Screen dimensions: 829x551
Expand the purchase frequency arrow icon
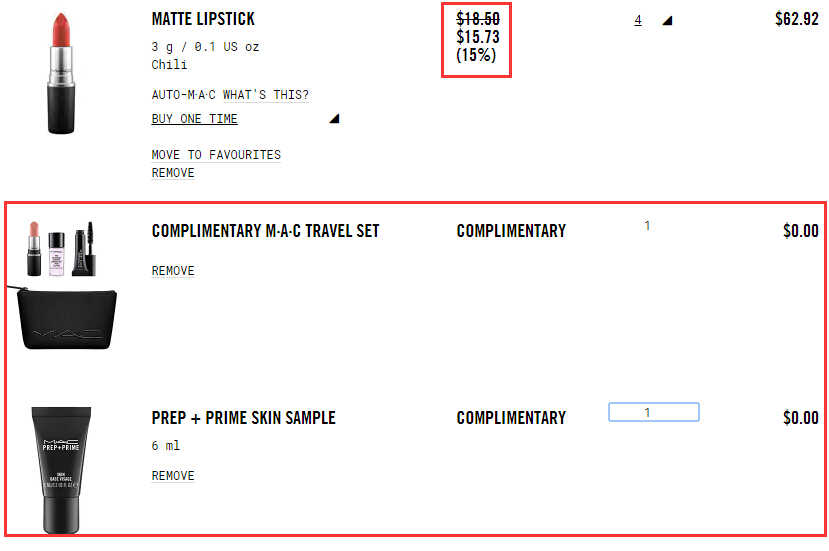[x=334, y=119]
